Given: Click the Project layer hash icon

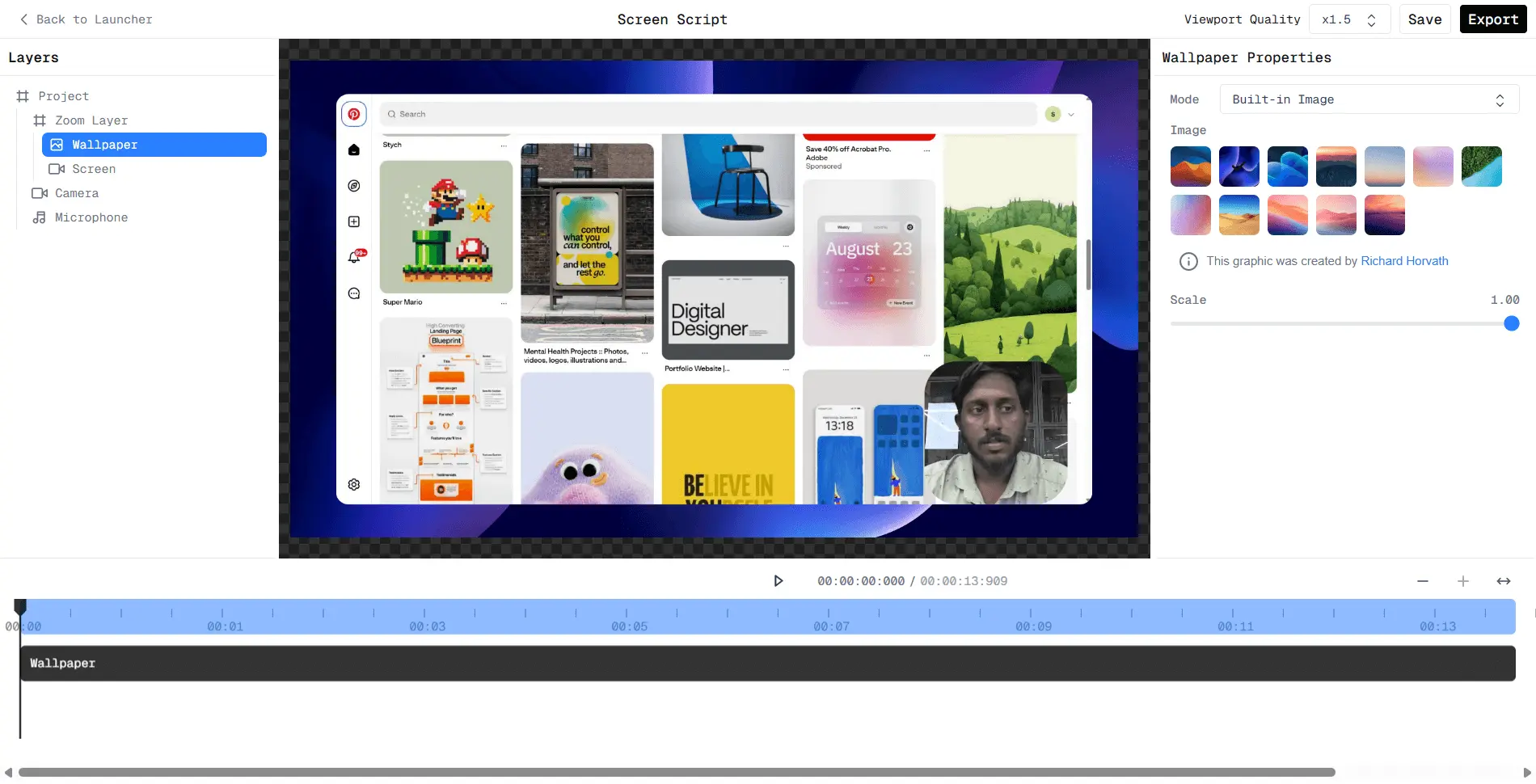Looking at the screenshot, I should (23, 96).
